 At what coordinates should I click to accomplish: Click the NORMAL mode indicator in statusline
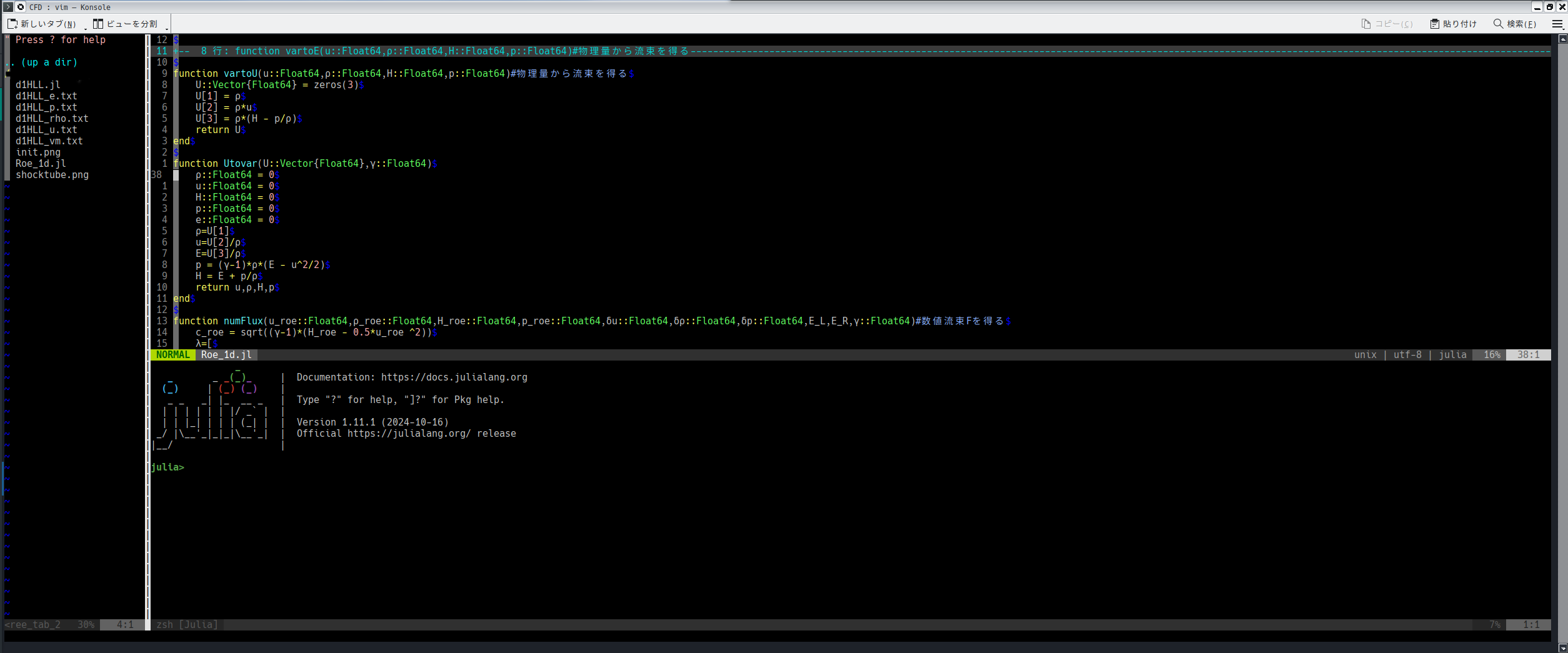pos(172,355)
